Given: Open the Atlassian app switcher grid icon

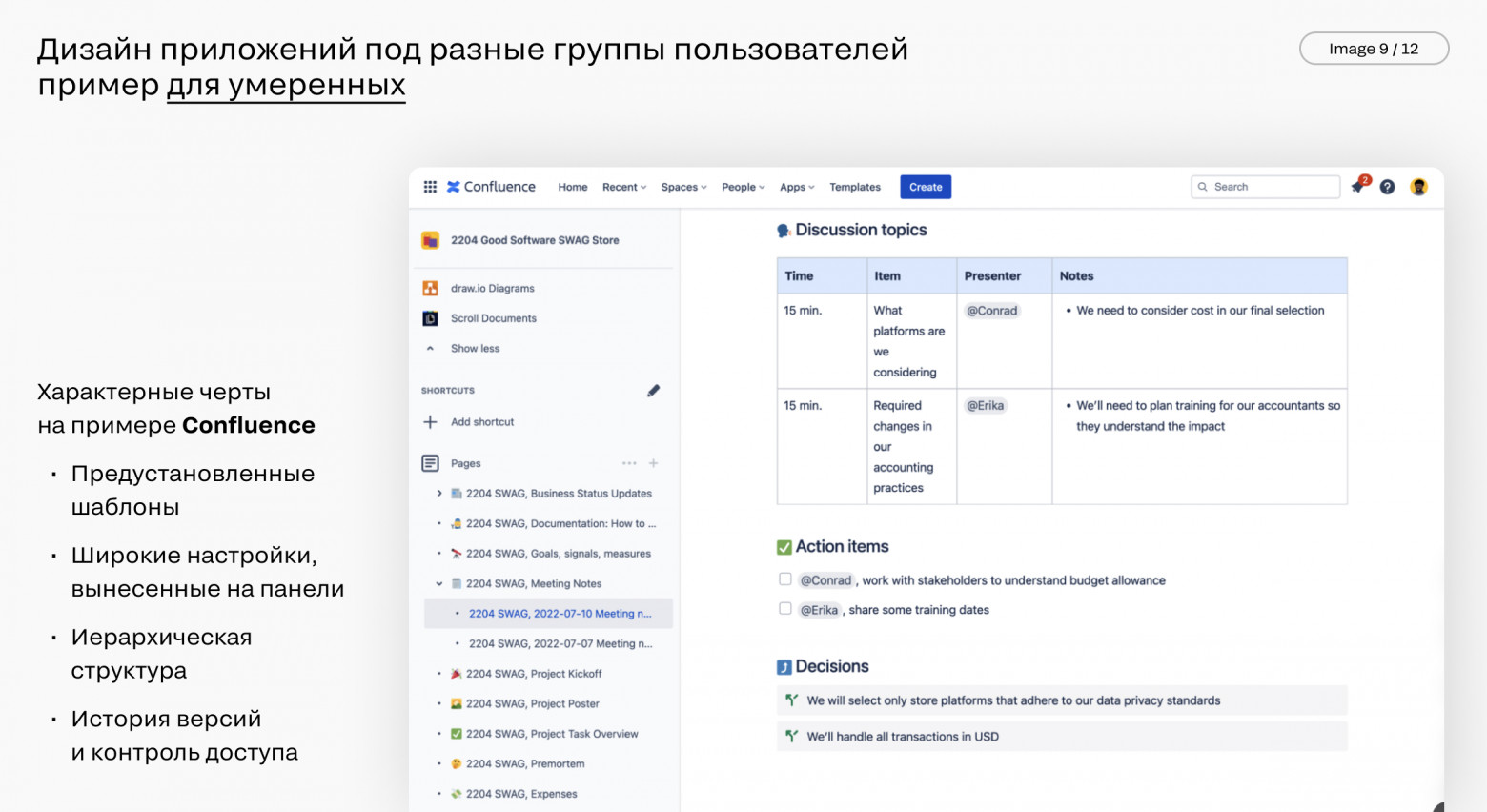Looking at the screenshot, I should pos(430,187).
